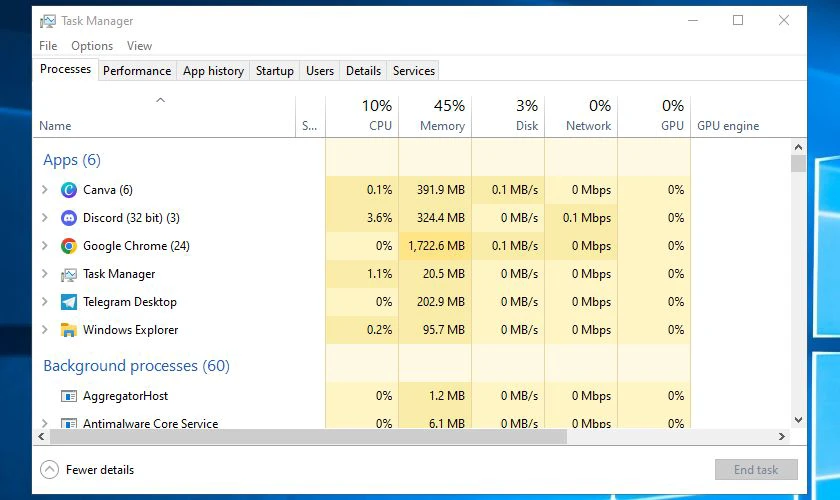
Task: Switch to the Startup tab
Action: coord(274,71)
